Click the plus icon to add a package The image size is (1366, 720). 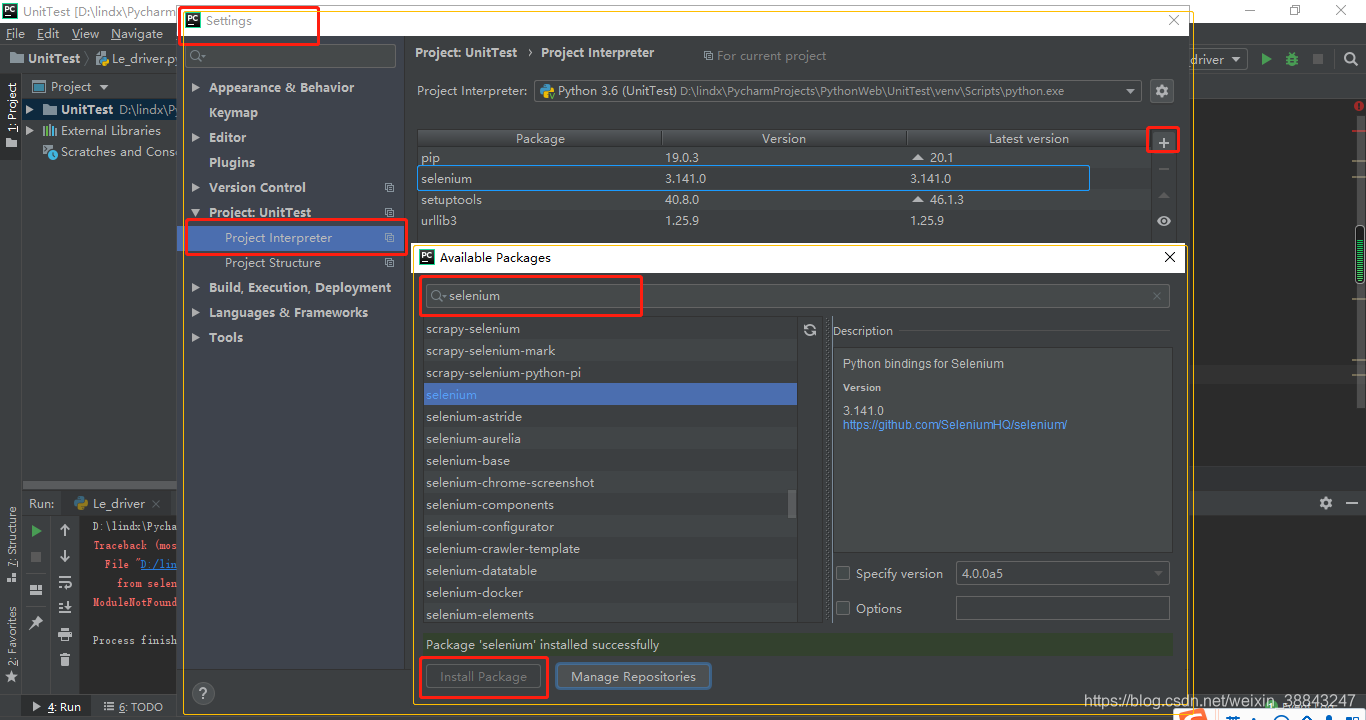click(x=1163, y=143)
